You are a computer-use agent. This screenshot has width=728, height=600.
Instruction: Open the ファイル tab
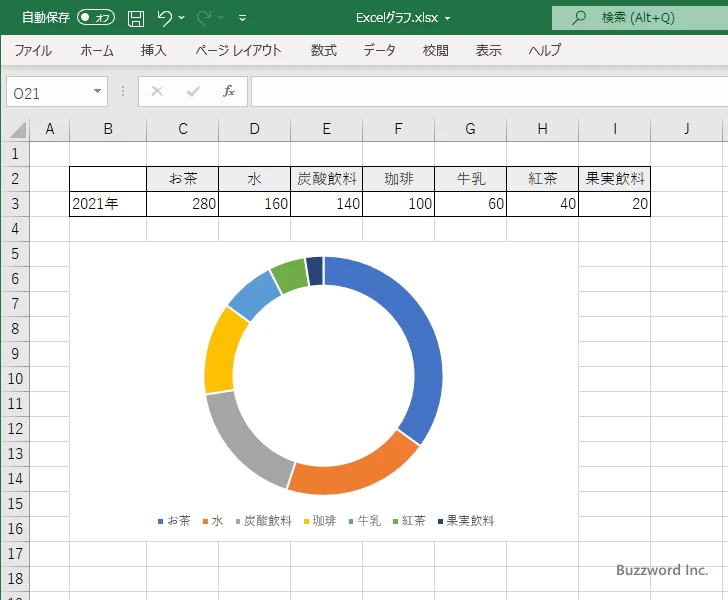click(33, 50)
